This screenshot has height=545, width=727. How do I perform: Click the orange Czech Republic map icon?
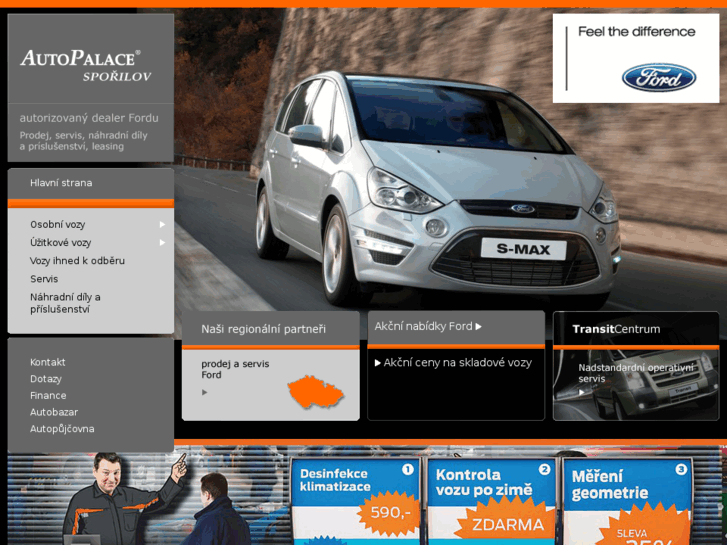pyautogui.click(x=315, y=392)
